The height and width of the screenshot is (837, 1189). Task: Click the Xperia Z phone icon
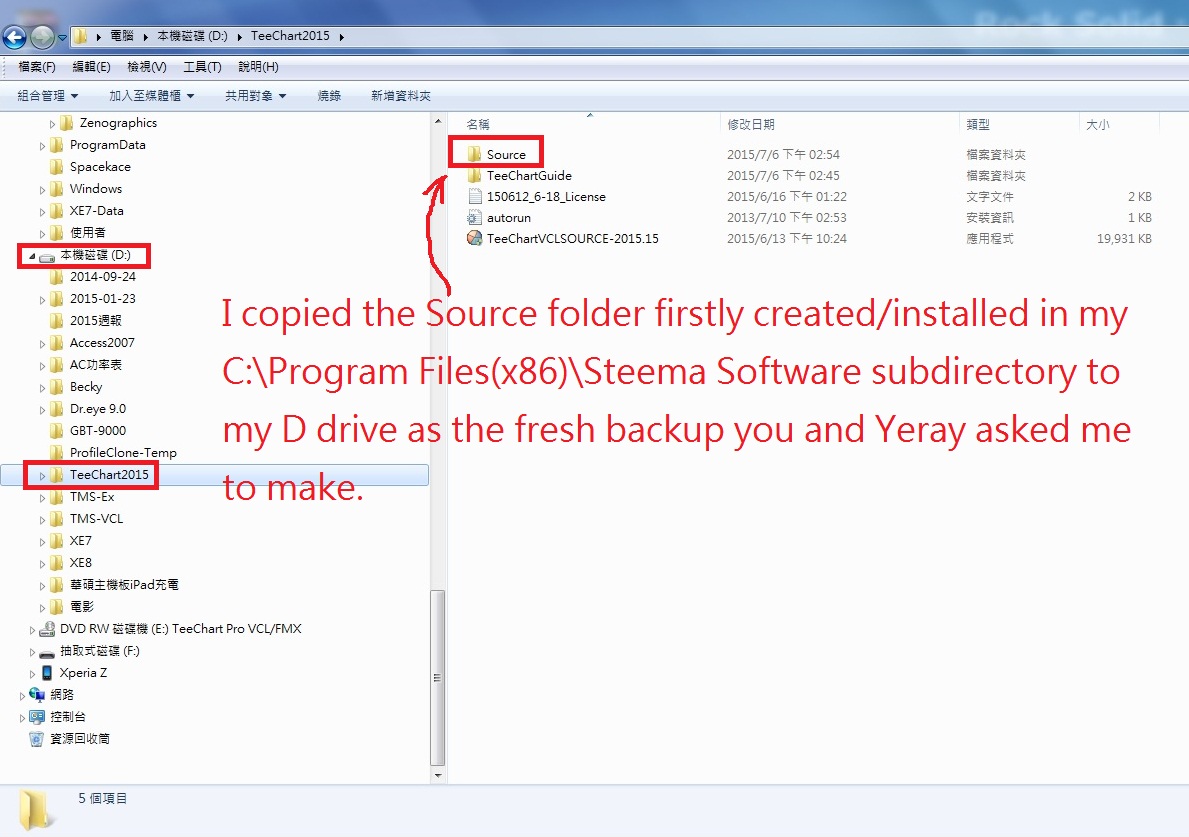(x=47, y=673)
